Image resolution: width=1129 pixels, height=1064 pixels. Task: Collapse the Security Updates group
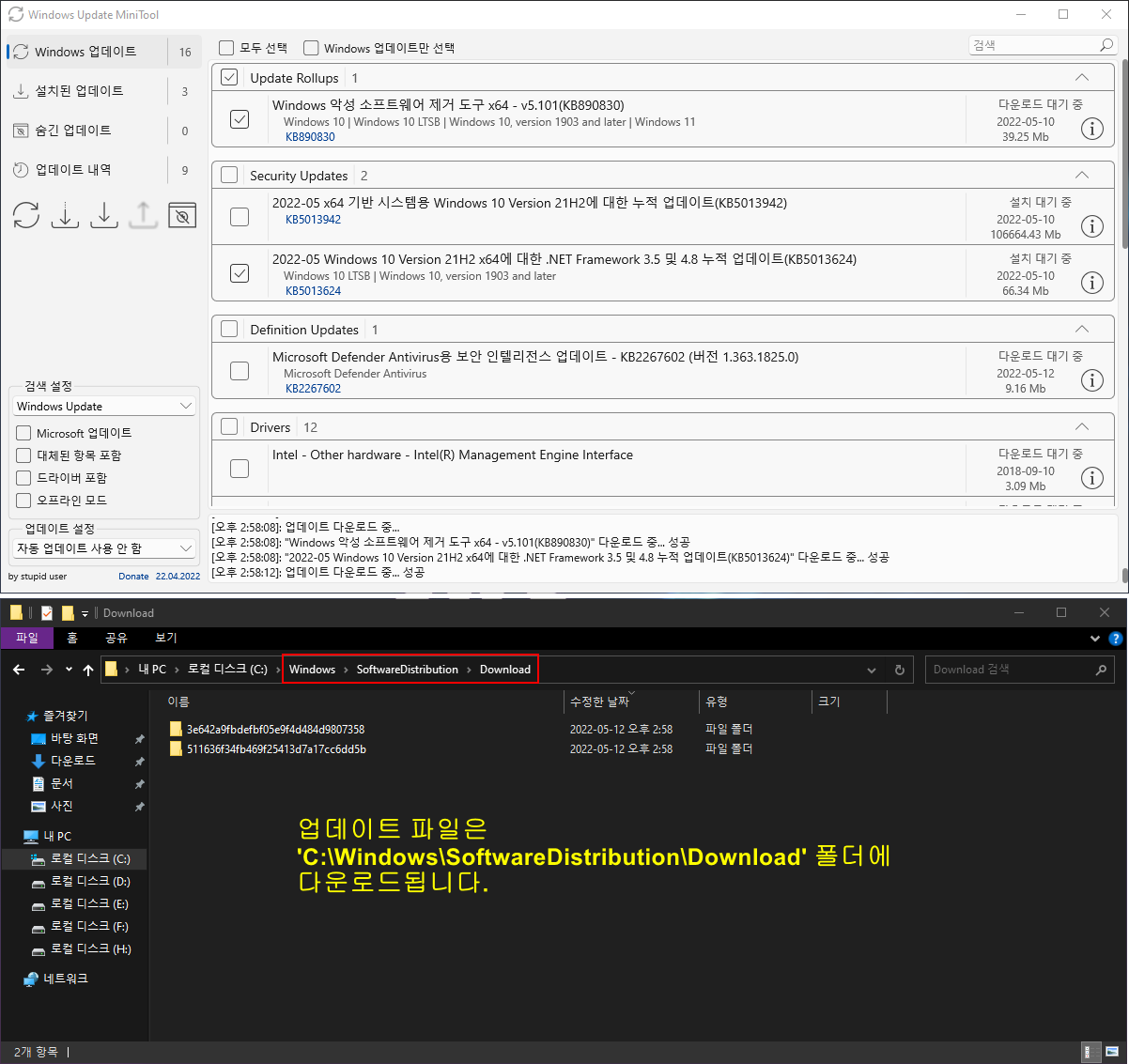[x=1082, y=176]
